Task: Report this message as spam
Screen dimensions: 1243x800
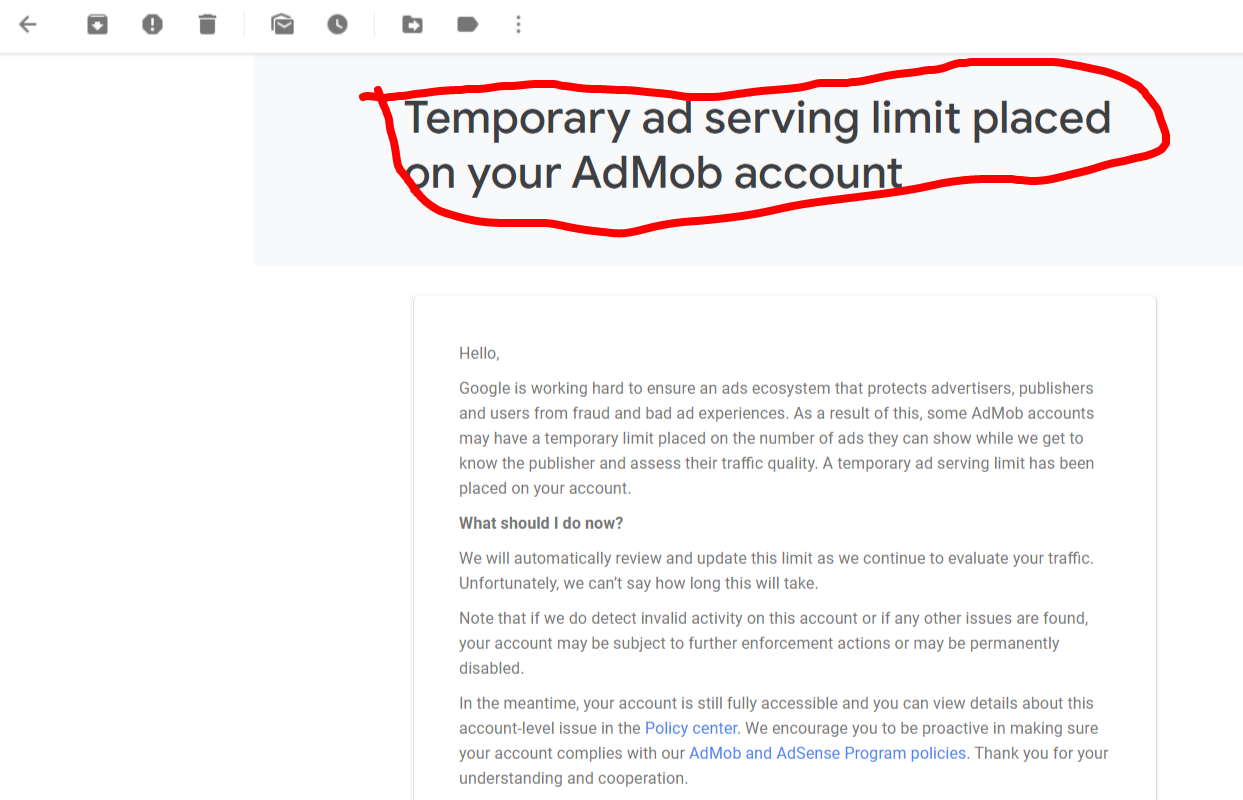Action: tap(152, 24)
